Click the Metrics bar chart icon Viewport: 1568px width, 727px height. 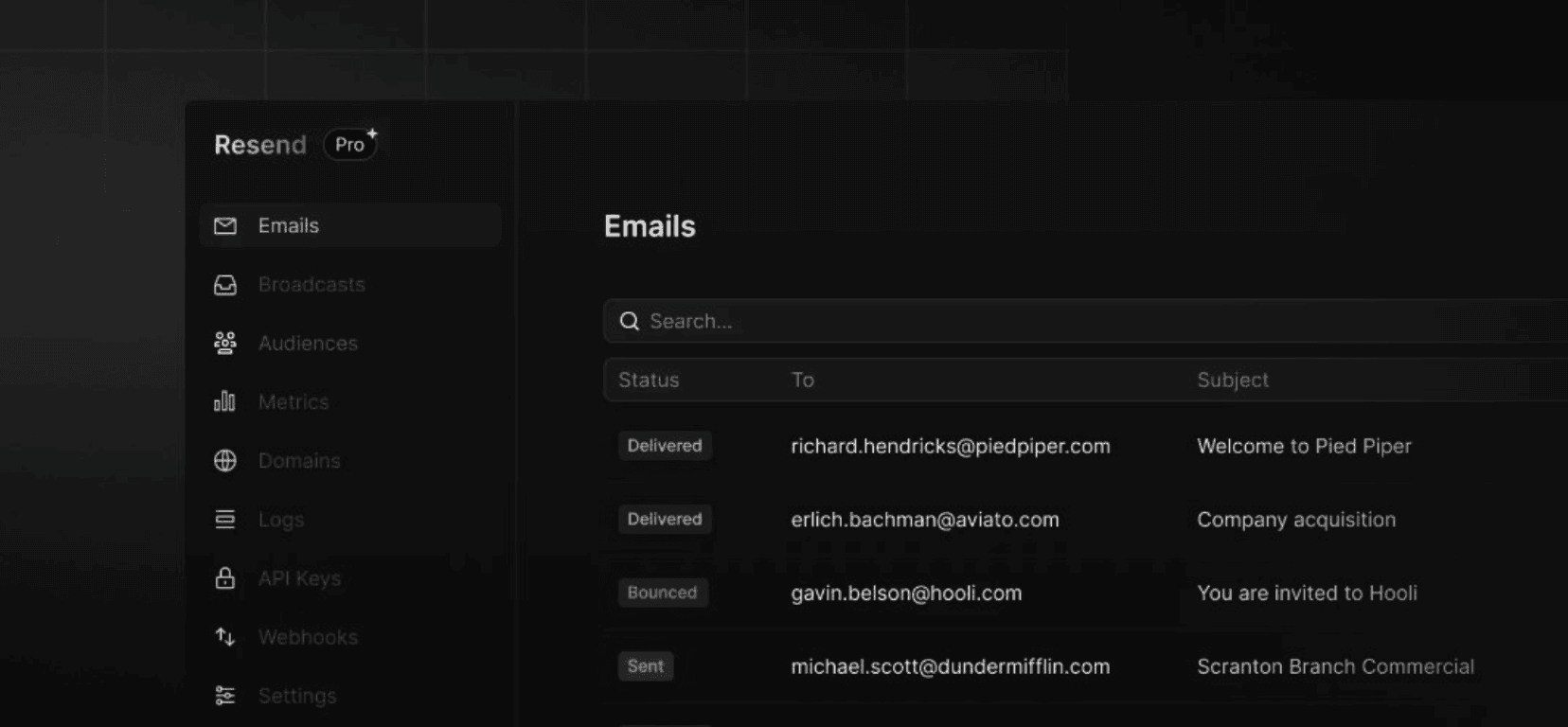click(225, 401)
